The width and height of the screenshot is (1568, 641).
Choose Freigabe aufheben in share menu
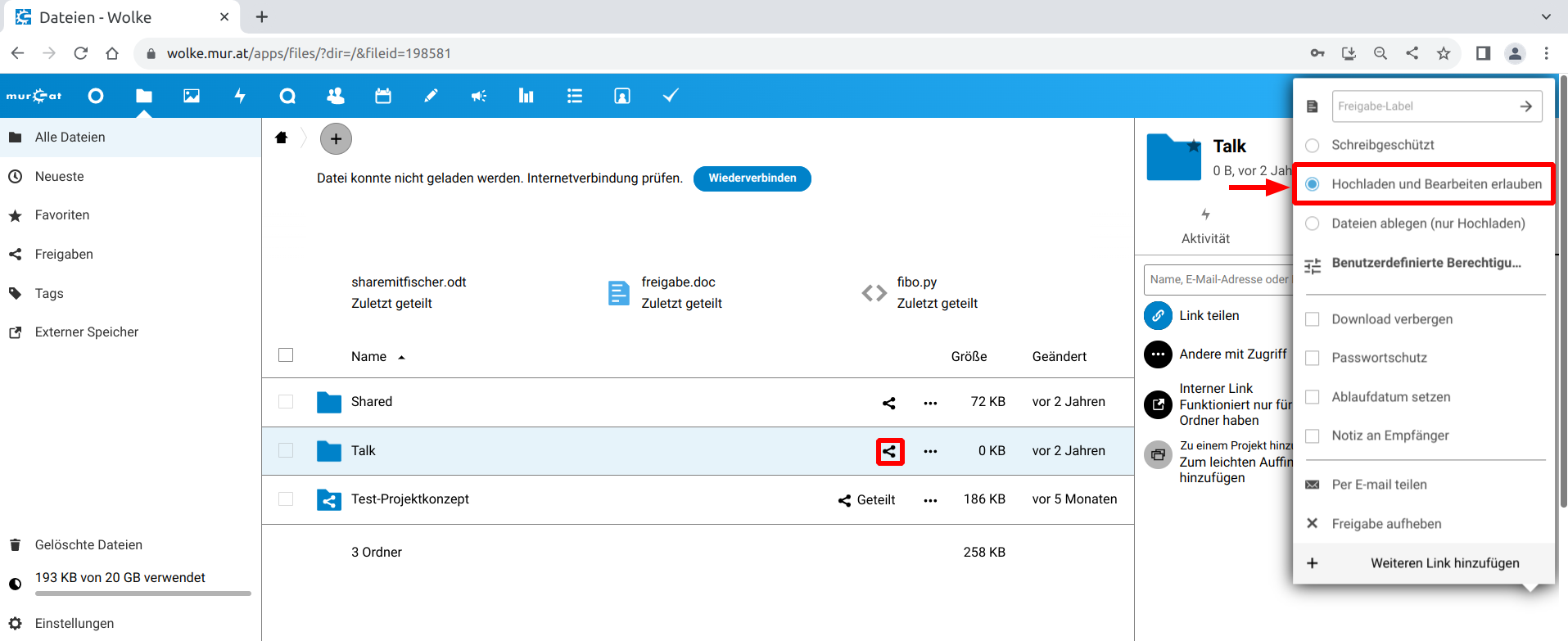click(1385, 524)
